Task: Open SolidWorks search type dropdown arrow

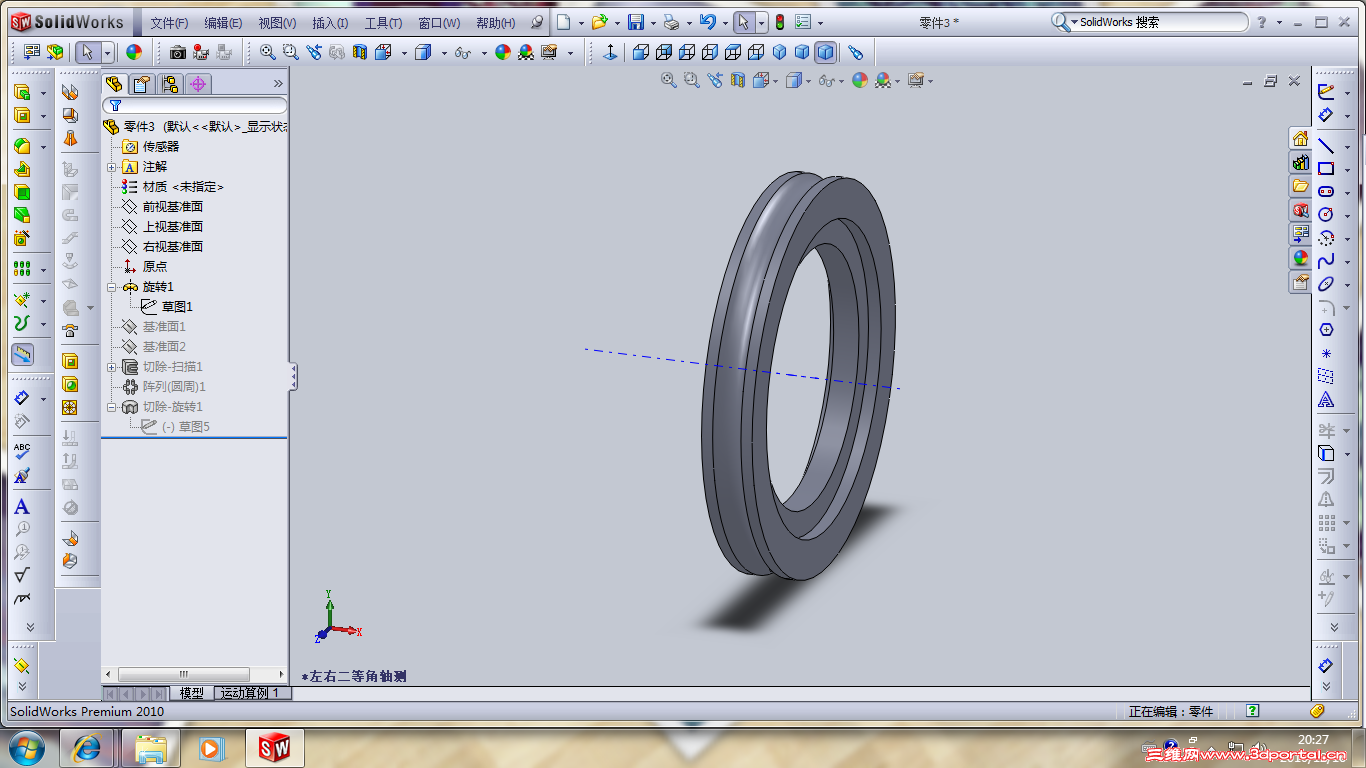Action: point(1075,23)
